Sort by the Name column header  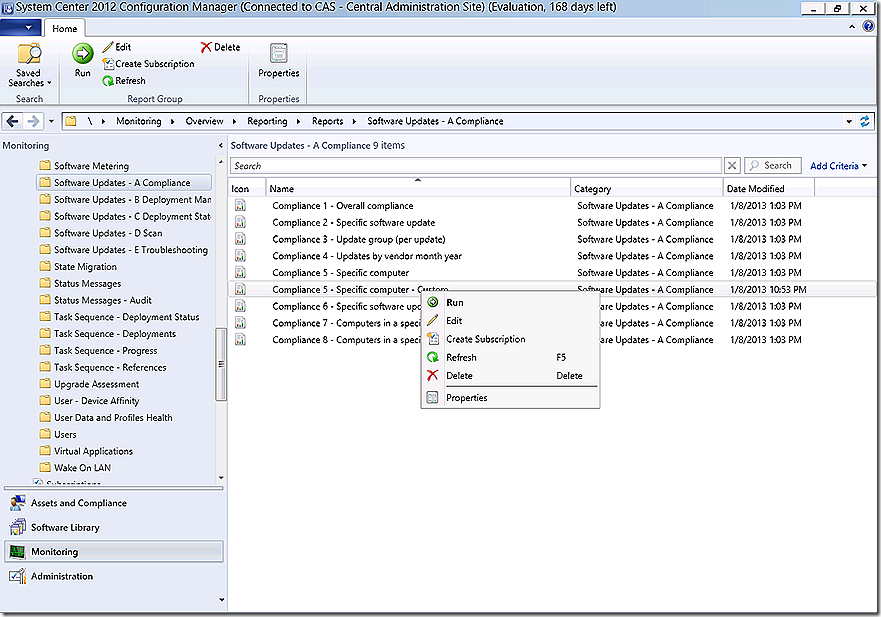pos(418,188)
